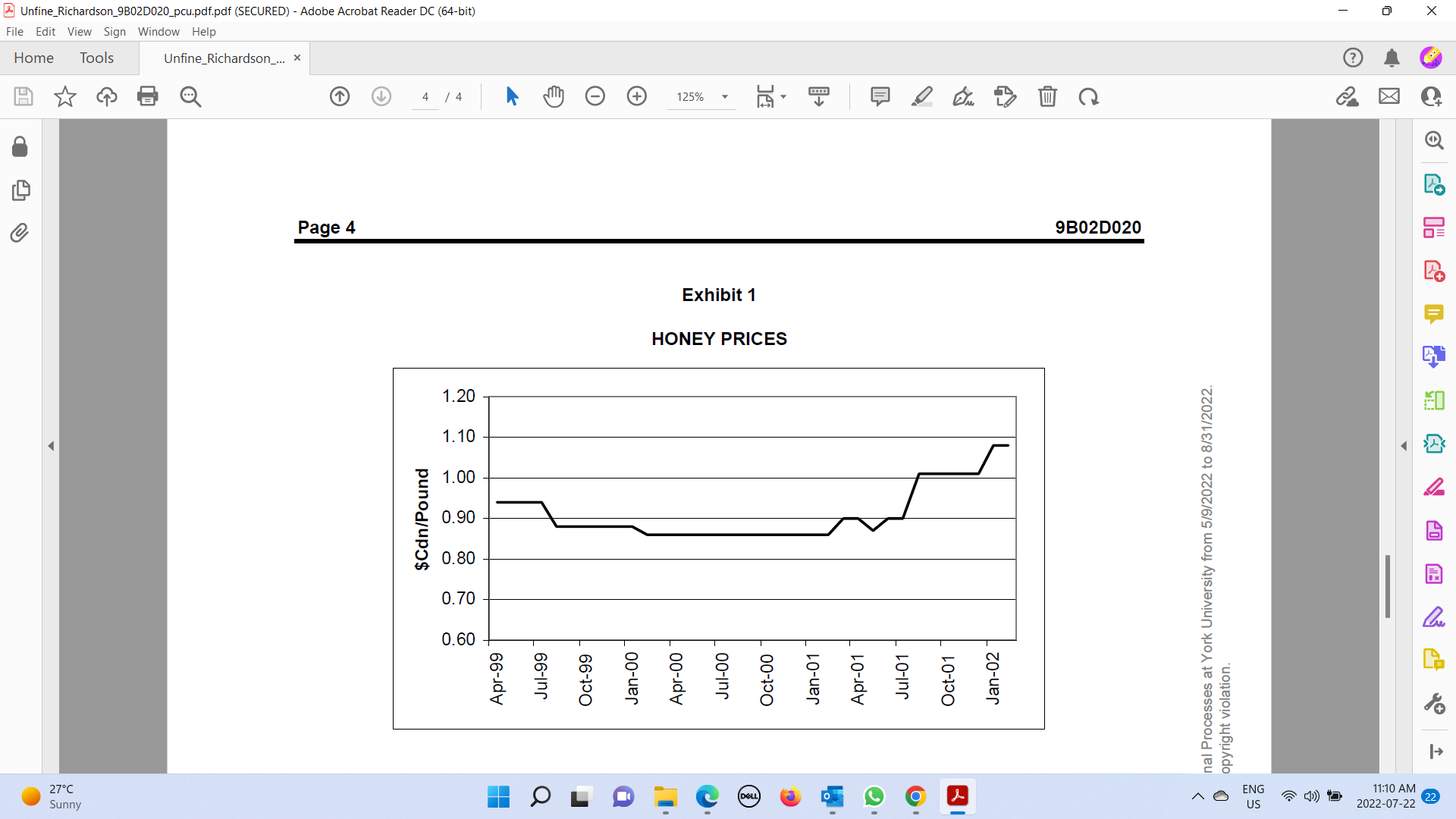Toggle the Hand tool
Screen dimensions: 1456x819
click(x=554, y=96)
